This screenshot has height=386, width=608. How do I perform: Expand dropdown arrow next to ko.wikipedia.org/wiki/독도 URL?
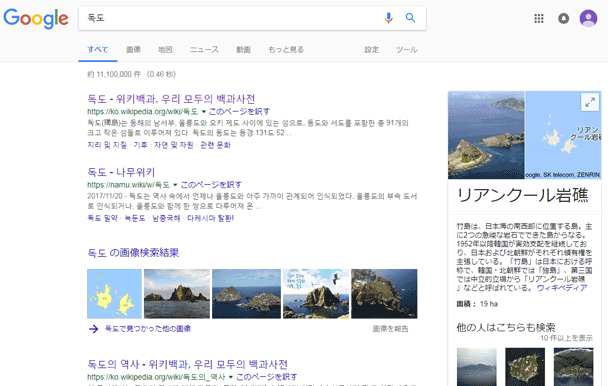click(x=204, y=112)
